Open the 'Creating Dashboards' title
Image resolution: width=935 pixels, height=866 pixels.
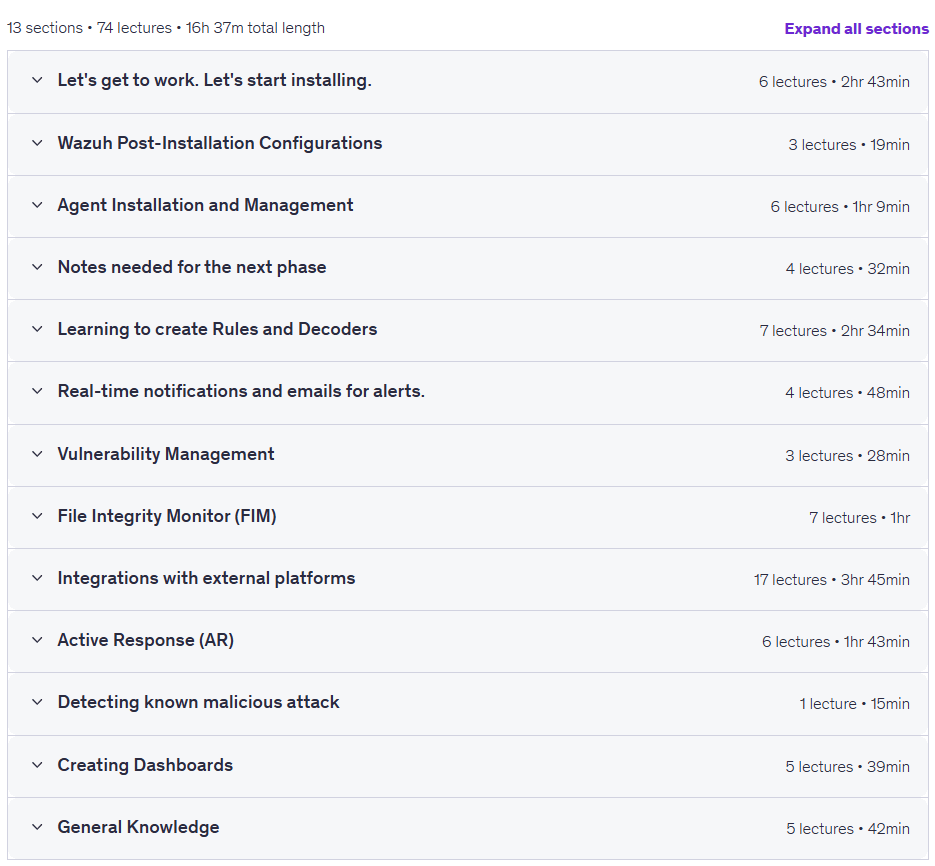[x=145, y=765]
